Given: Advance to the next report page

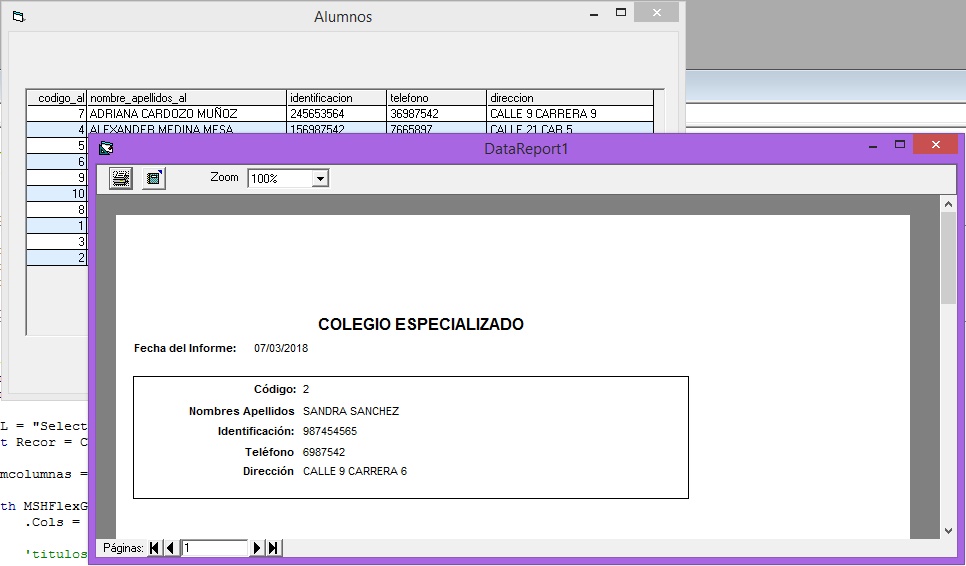Looking at the screenshot, I should (x=257, y=548).
